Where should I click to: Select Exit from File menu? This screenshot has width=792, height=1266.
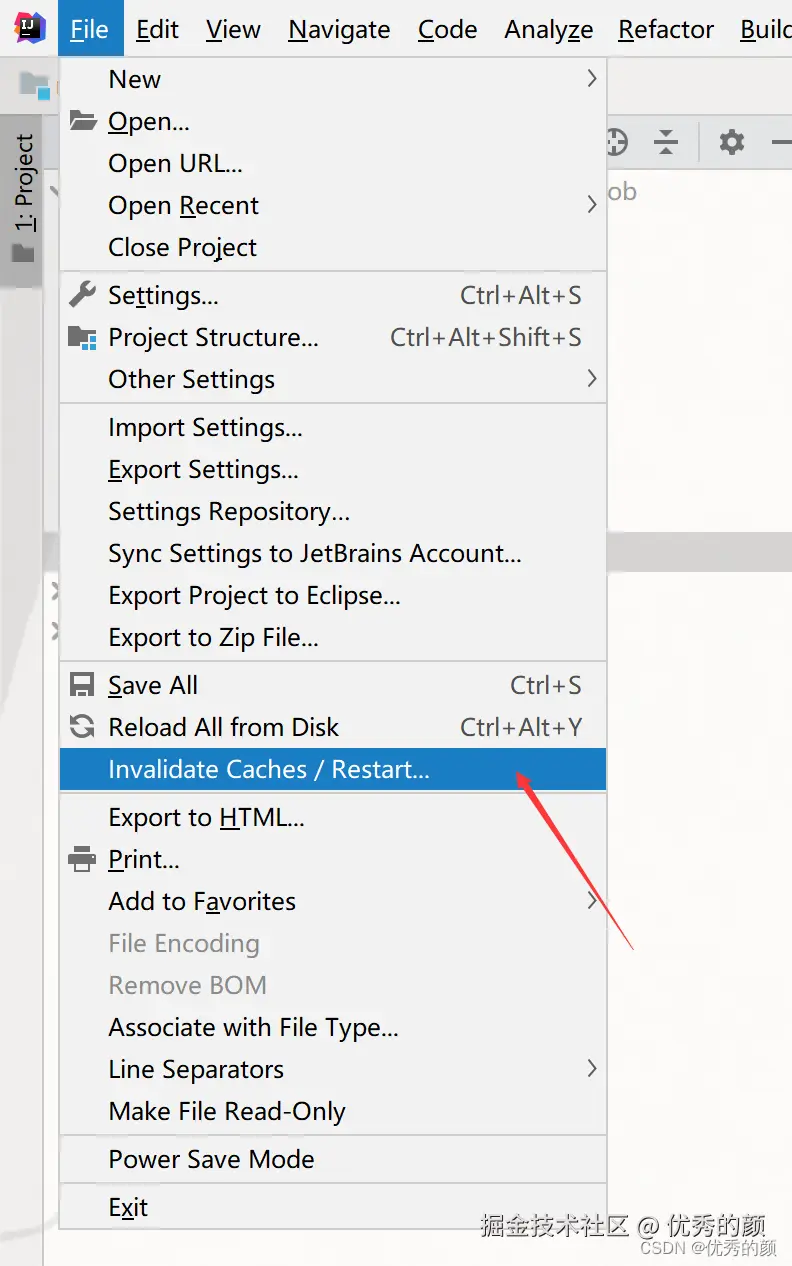click(333, 1207)
